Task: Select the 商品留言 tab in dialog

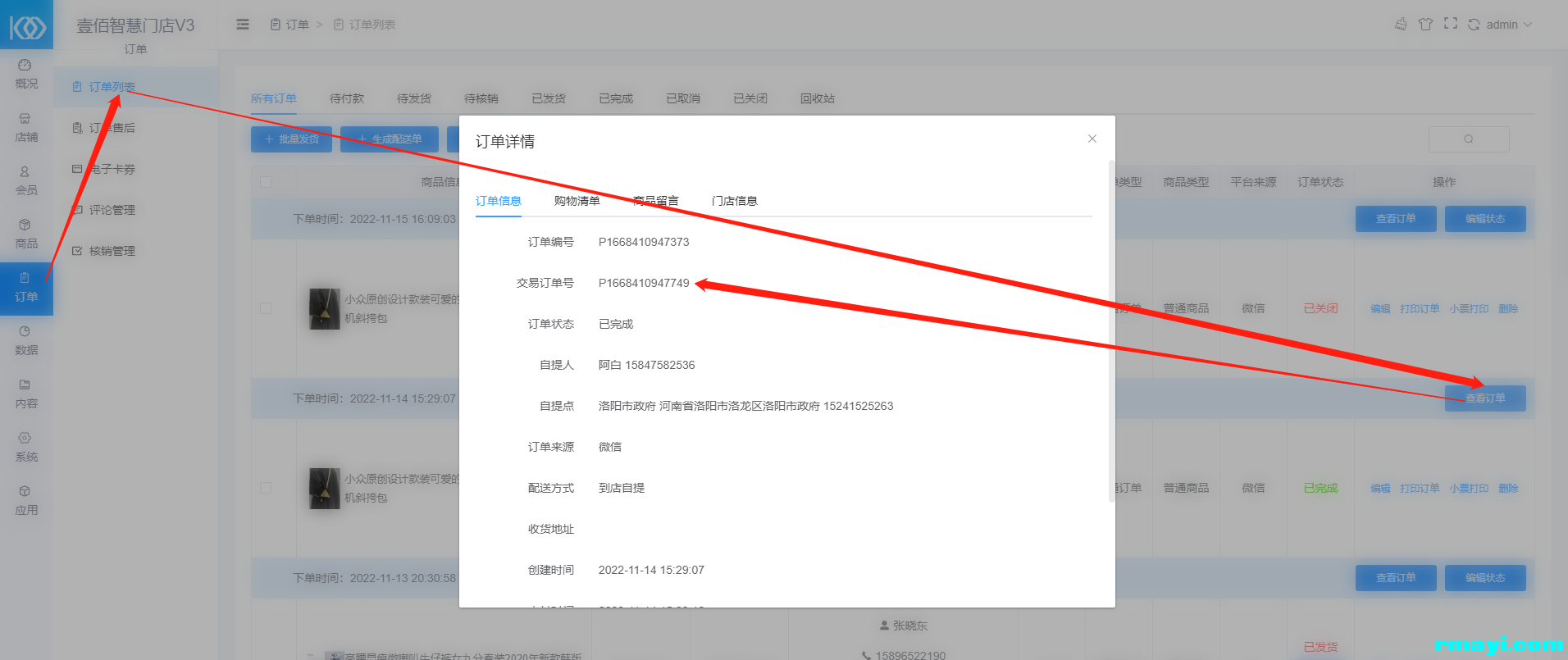Action: point(656,201)
